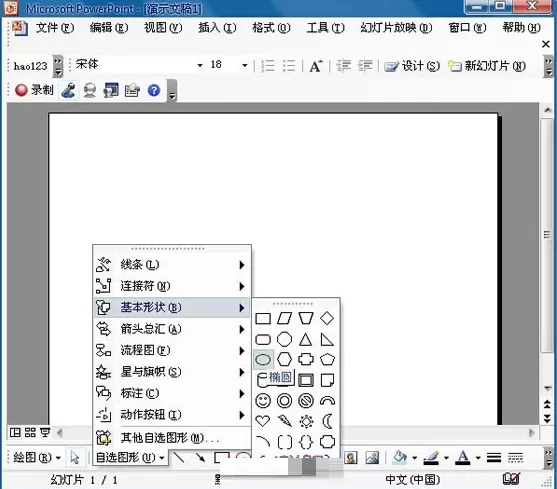Click the insert picture icon
Viewport: 557px width, 489px height.
tap(372, 457)
